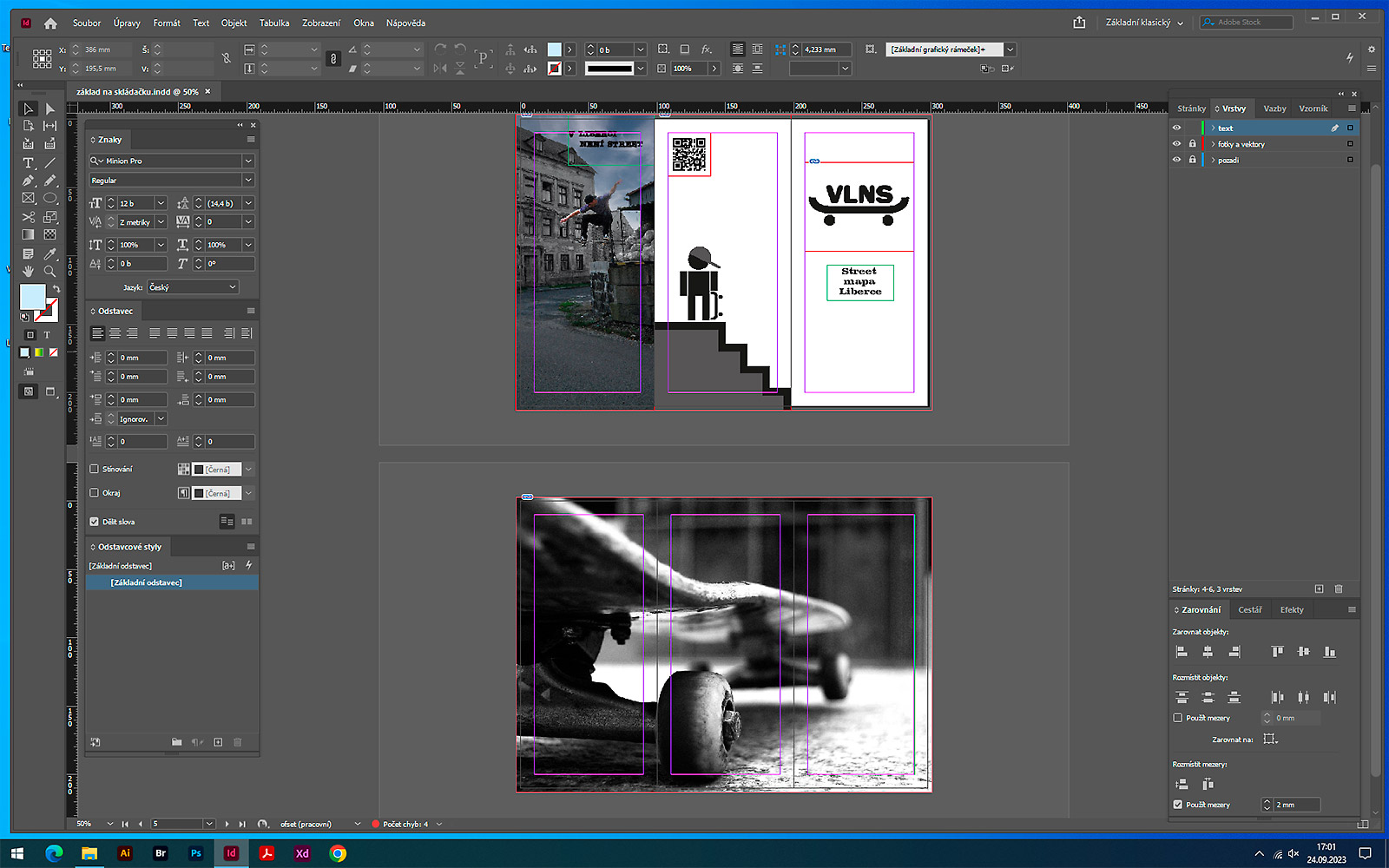This screenshot has width=1389, height=868.
Task: Align left edges in Zarovnání panel
Action: 1182,652
